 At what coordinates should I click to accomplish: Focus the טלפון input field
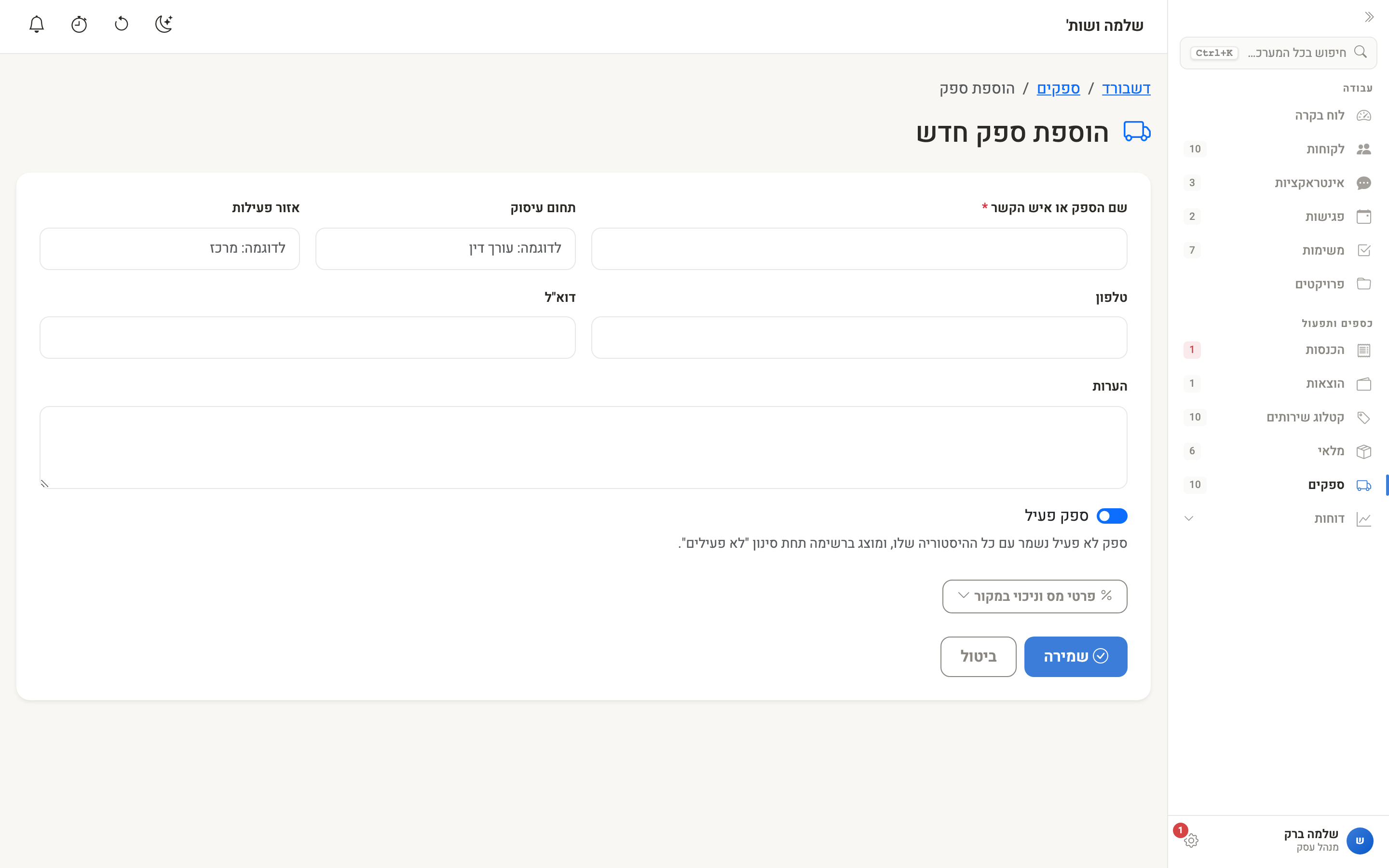coord(859,338)
